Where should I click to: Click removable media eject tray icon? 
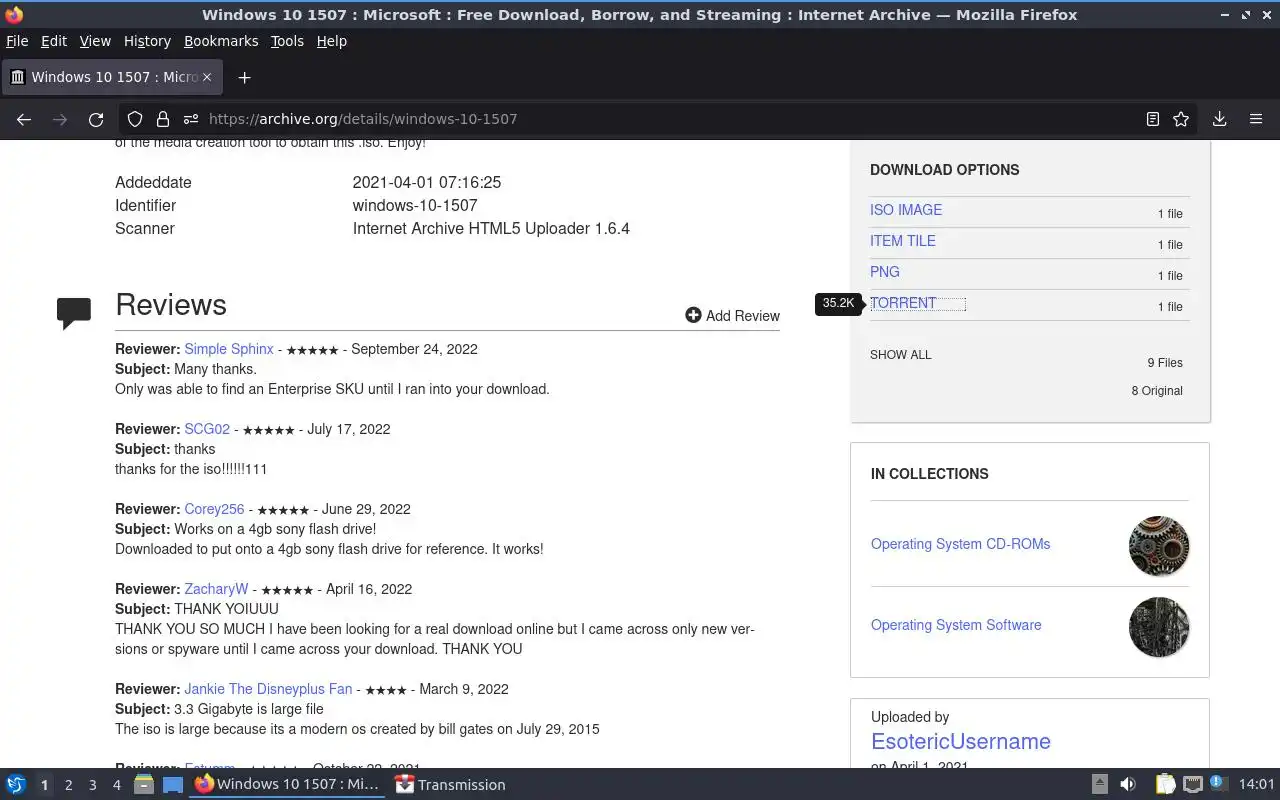(x=1099, y=785)
